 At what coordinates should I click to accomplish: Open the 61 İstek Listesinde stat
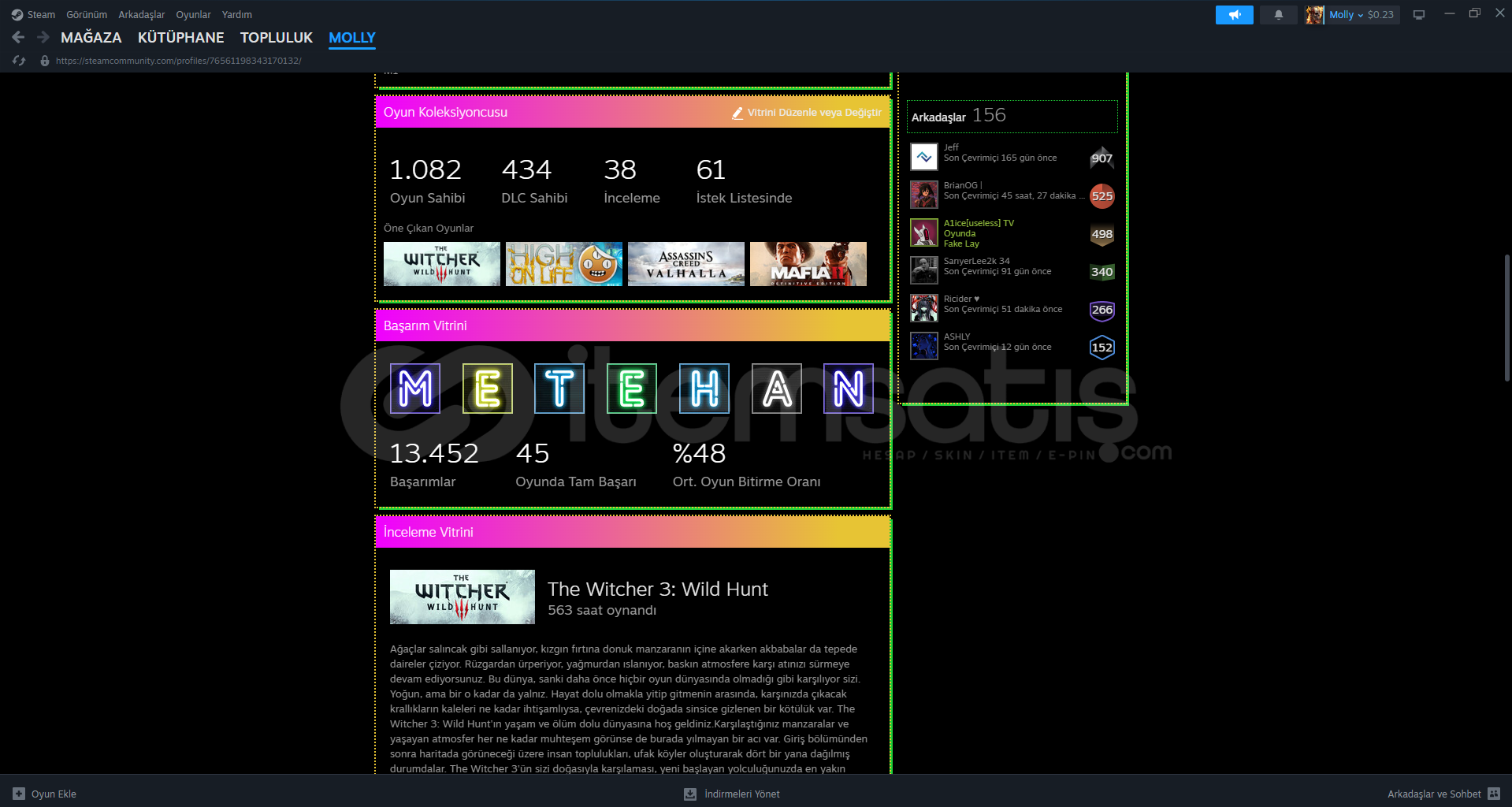click(x=744, y=181)
